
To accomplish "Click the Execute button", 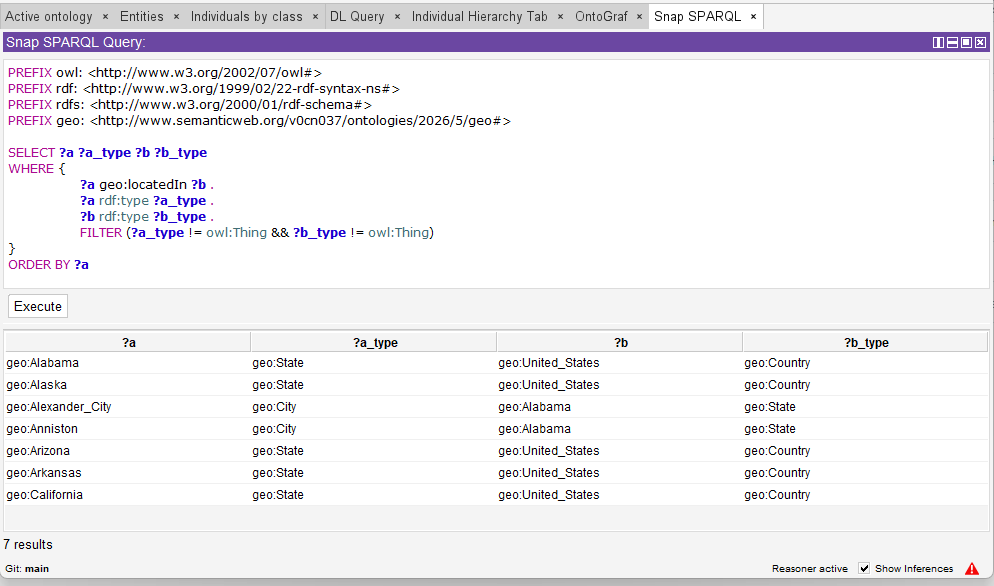I will (x=38, y=306).
